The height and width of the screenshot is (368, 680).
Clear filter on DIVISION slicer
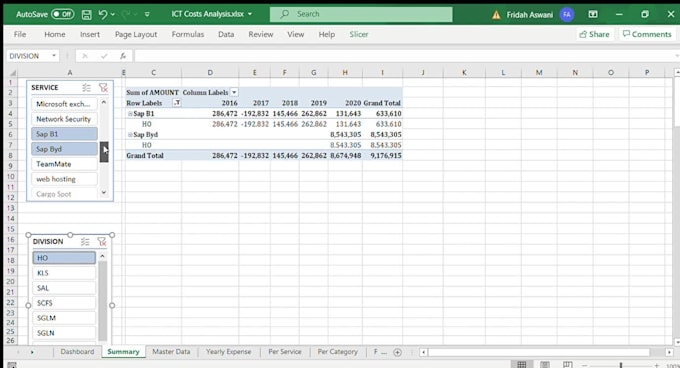click(101, 242)
